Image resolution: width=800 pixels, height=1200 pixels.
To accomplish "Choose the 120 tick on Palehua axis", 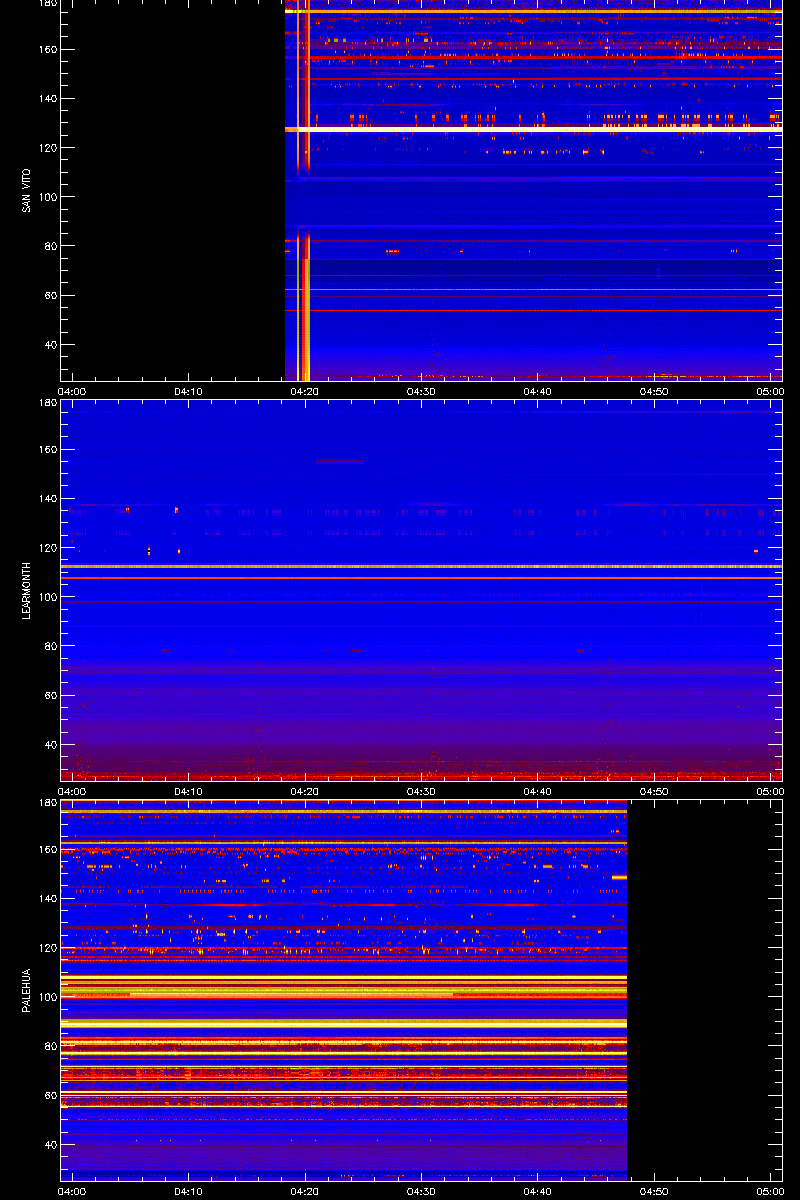I will (x=46, y=948).
